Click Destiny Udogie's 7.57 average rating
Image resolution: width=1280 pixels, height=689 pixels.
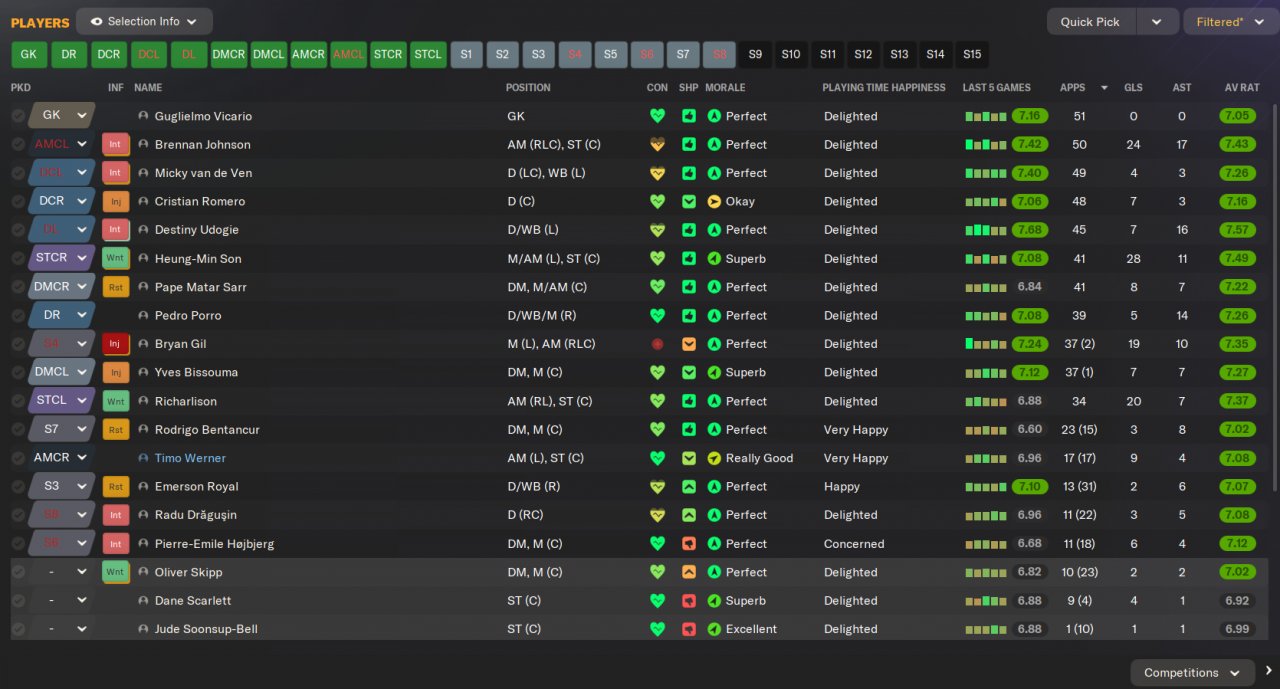tap(1237, 230)
